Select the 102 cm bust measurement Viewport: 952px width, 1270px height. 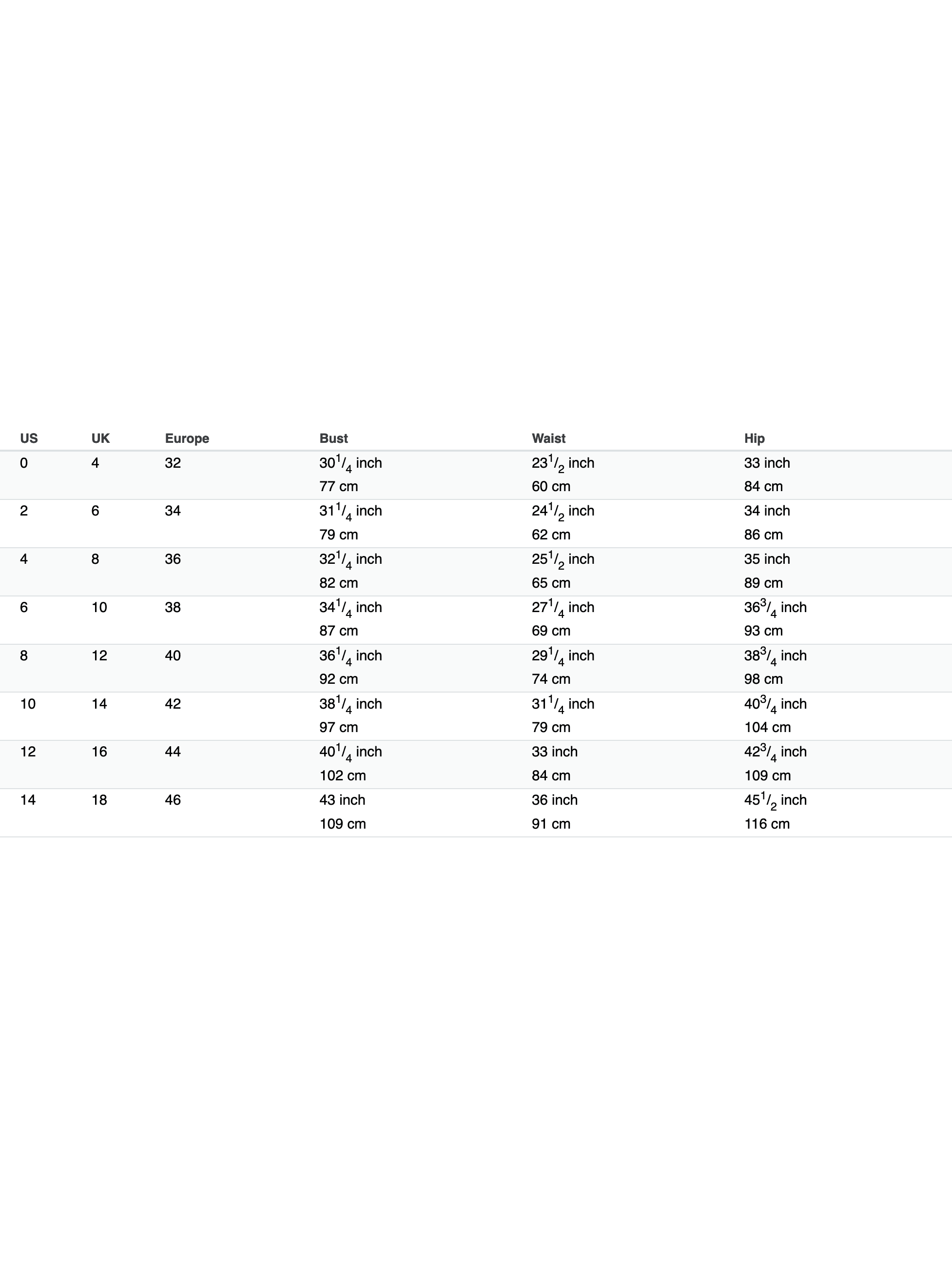pos(343,775)
